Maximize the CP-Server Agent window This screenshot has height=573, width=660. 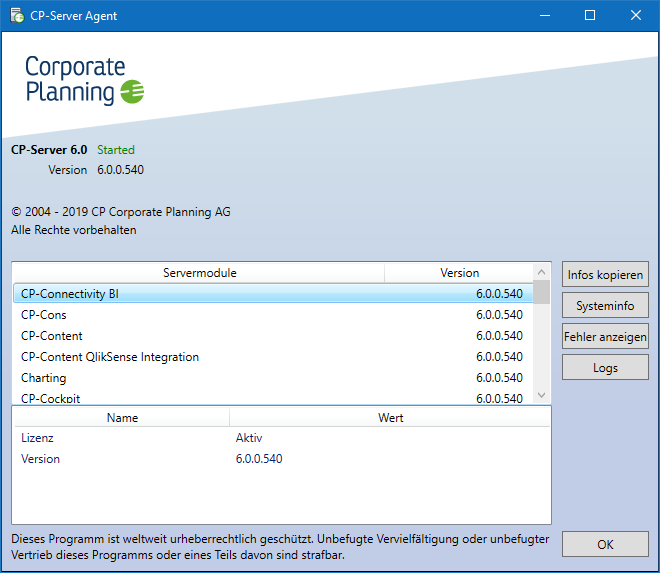pyautogui.click(x=590, y=16)
